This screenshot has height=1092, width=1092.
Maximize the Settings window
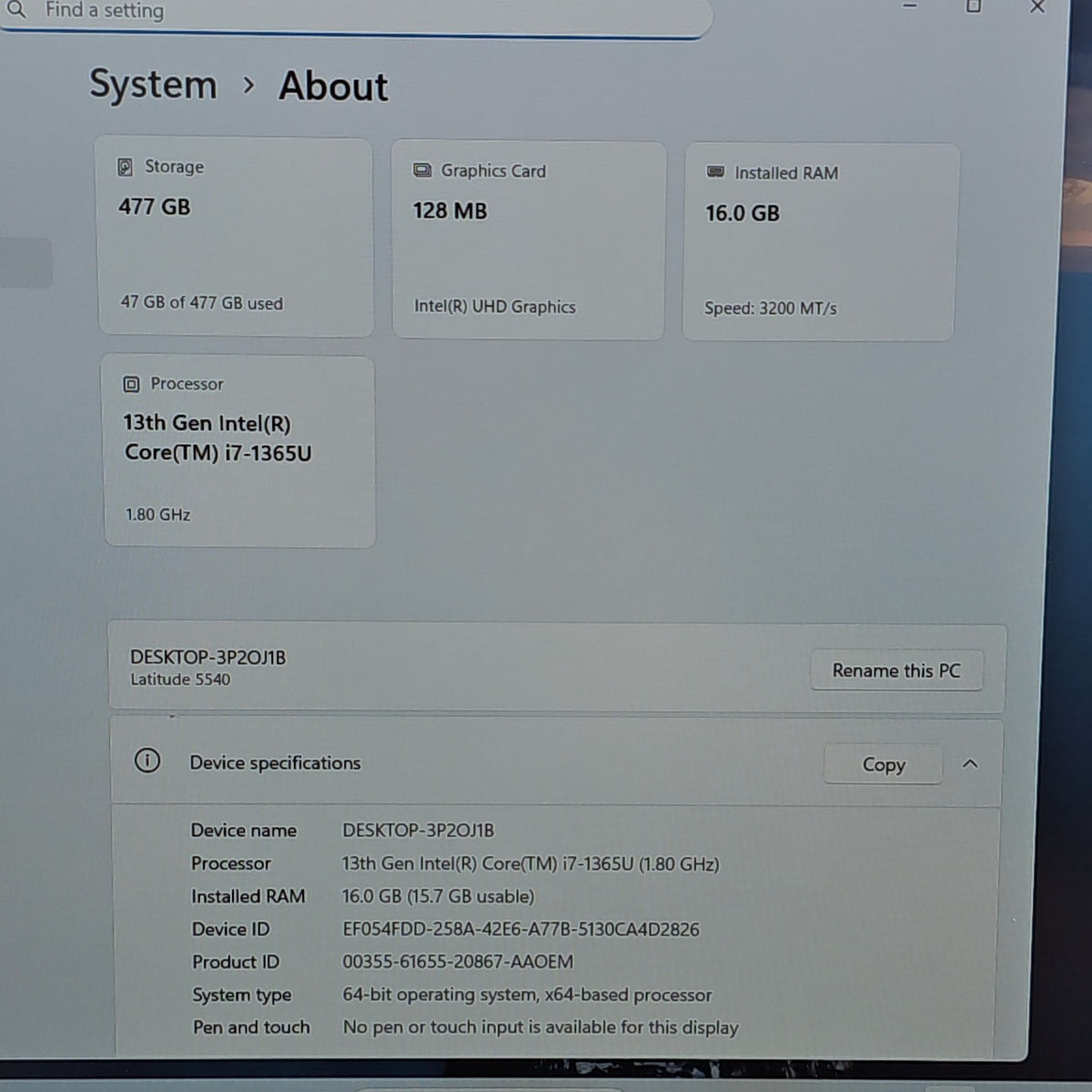(x=974, y=6)
